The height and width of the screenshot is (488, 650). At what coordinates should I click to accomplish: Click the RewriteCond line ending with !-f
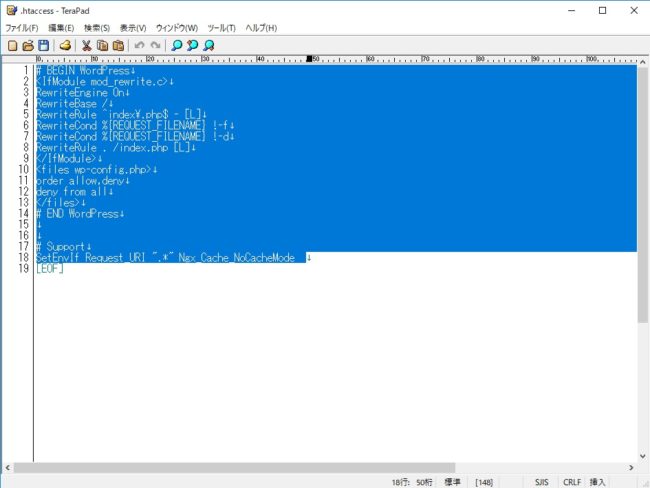tap(135, 126)
